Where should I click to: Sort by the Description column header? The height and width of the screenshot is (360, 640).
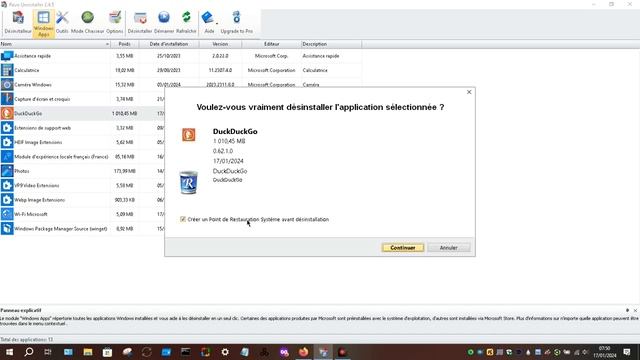[331, 44]
